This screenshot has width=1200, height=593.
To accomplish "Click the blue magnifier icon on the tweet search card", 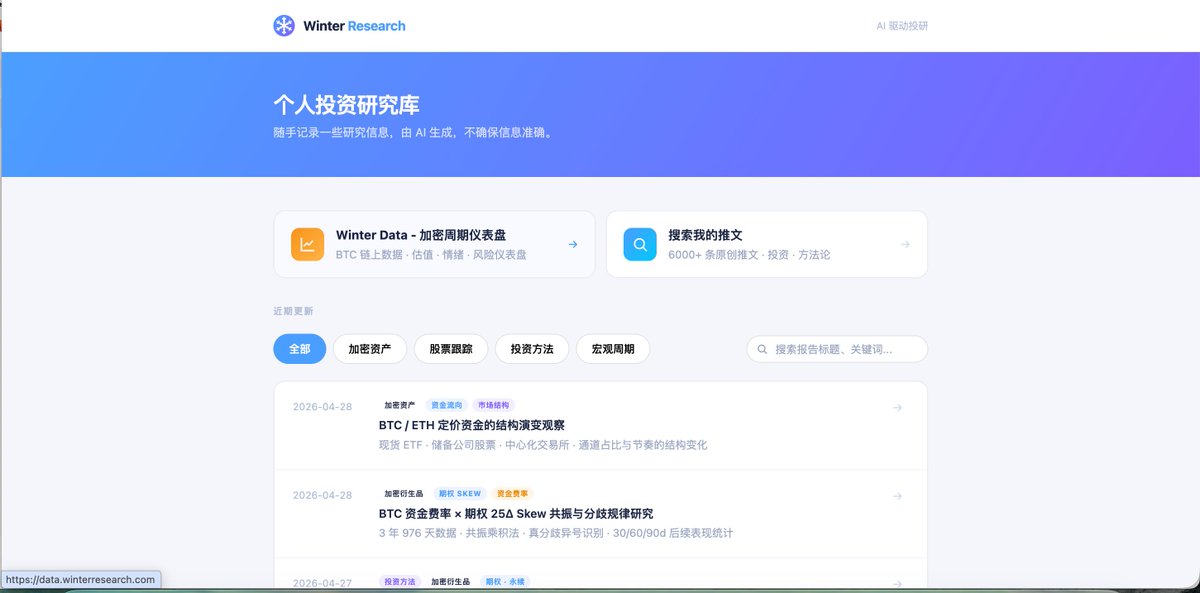I will pyautogui.click(x=640, y=244).
